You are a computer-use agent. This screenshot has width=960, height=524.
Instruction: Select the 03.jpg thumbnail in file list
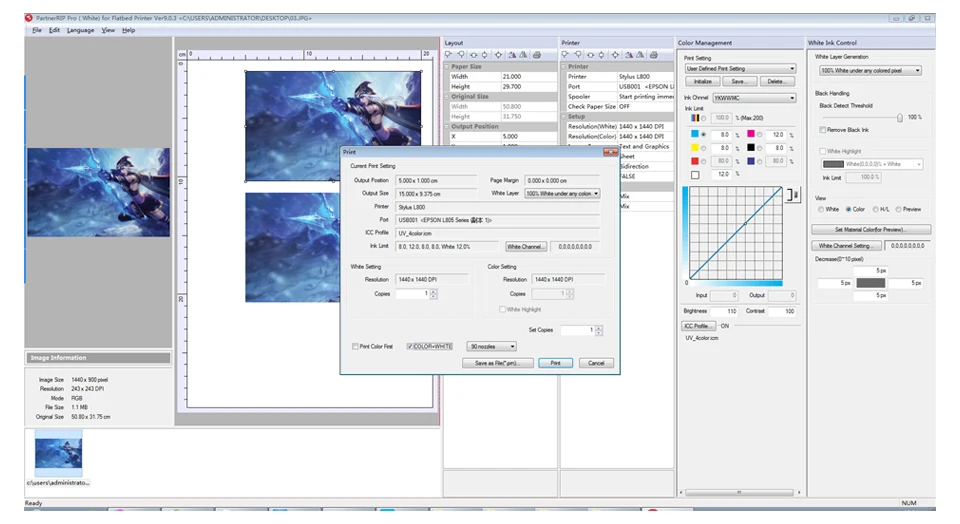(58, 455)
